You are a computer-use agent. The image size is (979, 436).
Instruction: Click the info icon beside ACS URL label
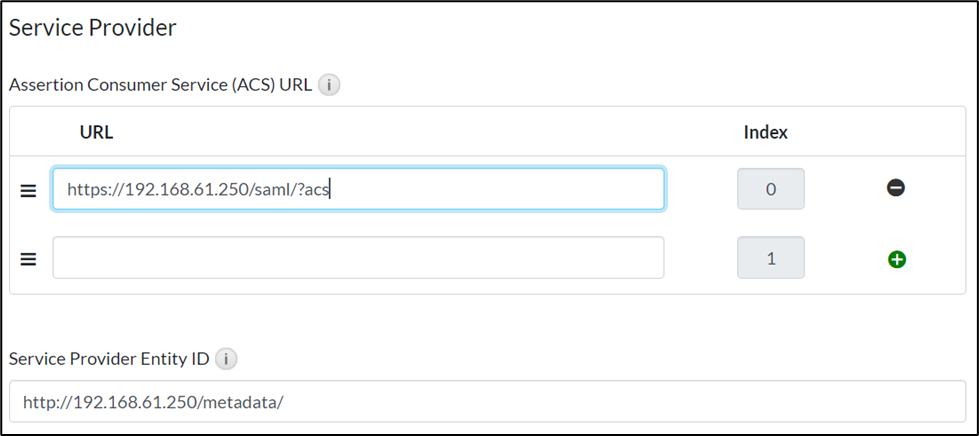pyautogui.click(x=329, y=85)
